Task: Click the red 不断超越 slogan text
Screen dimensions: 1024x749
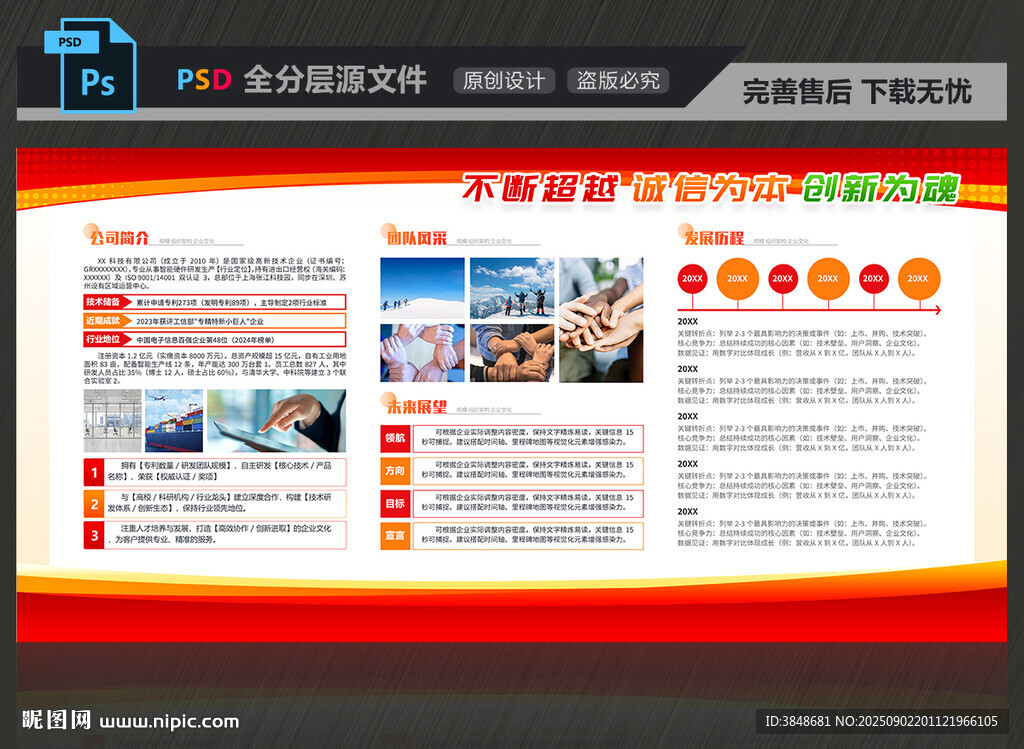Action: tap(539, 189)
